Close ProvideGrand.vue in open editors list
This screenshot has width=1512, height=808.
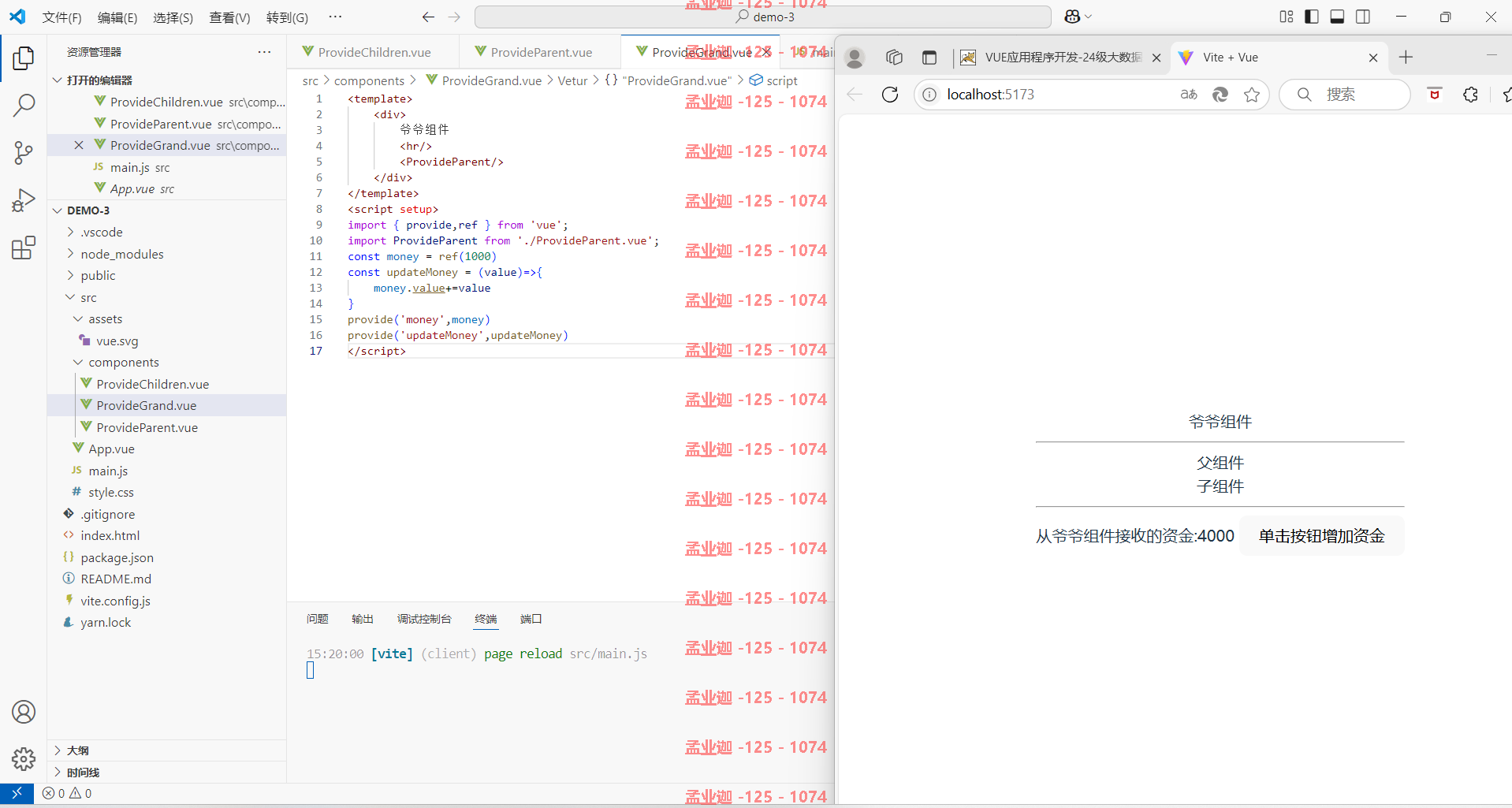click(x=79, y=145)
